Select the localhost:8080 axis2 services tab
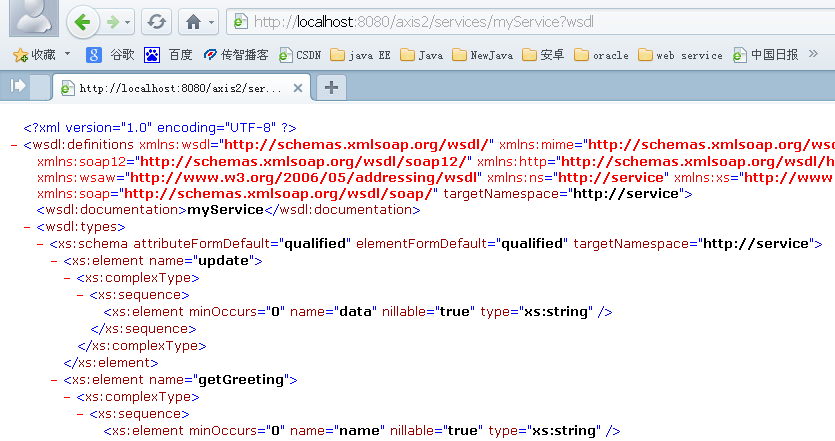The width and height of the screenshot is (835, 441). [x=180, y=88]
